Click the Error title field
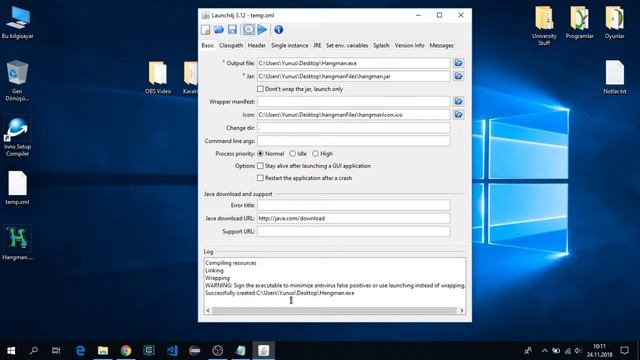640x360 pixels. pyautogui.click(x=353, y=205)
